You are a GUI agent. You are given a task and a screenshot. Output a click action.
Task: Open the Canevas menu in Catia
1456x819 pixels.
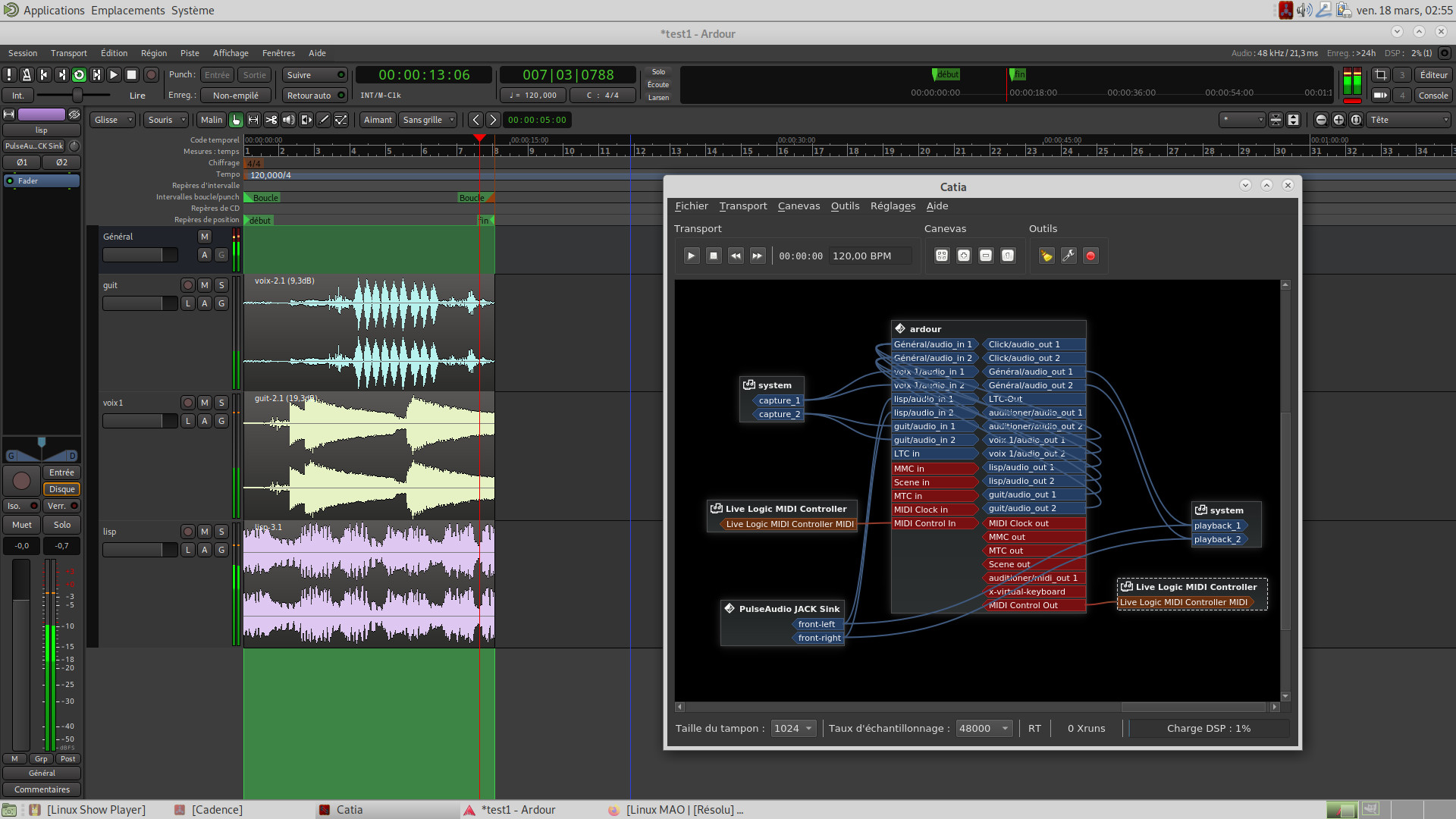point(799,206)
